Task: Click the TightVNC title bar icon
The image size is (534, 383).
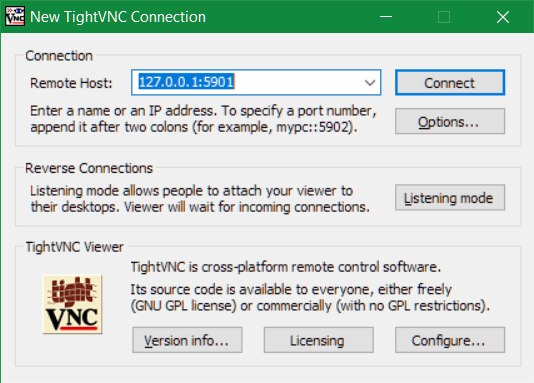Action: click(15, 16)
